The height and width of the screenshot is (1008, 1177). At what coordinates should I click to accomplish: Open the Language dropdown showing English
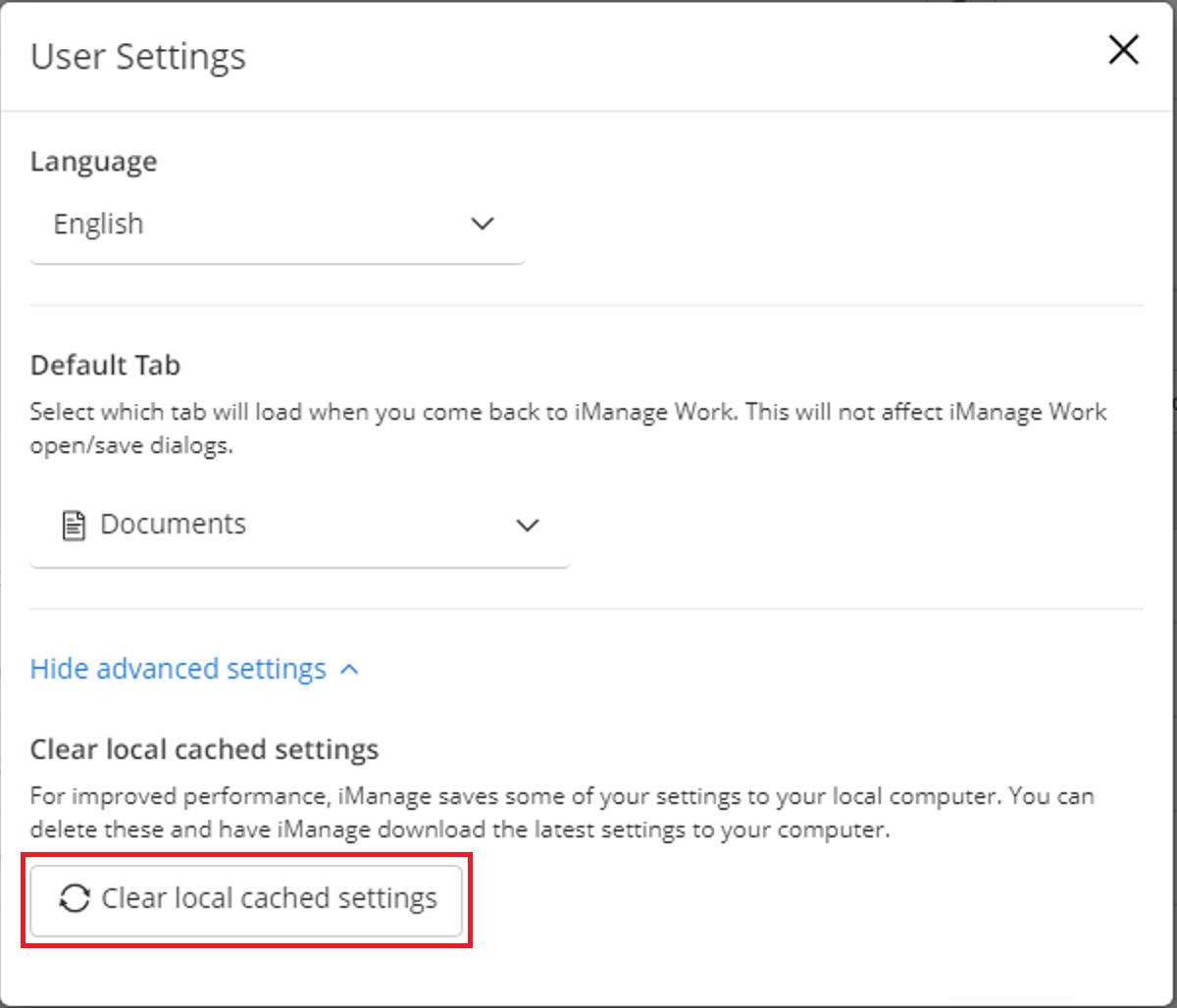tap(277, 225)
